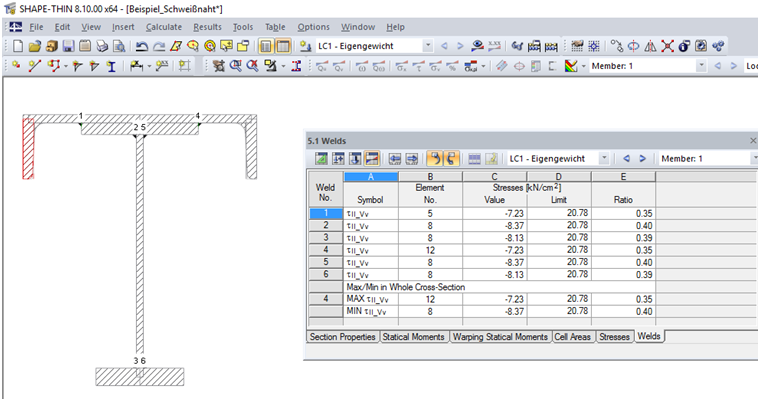Click the yellow target calculate icon
Viewport: 760px width, 399px height.
tap(209, 46)
